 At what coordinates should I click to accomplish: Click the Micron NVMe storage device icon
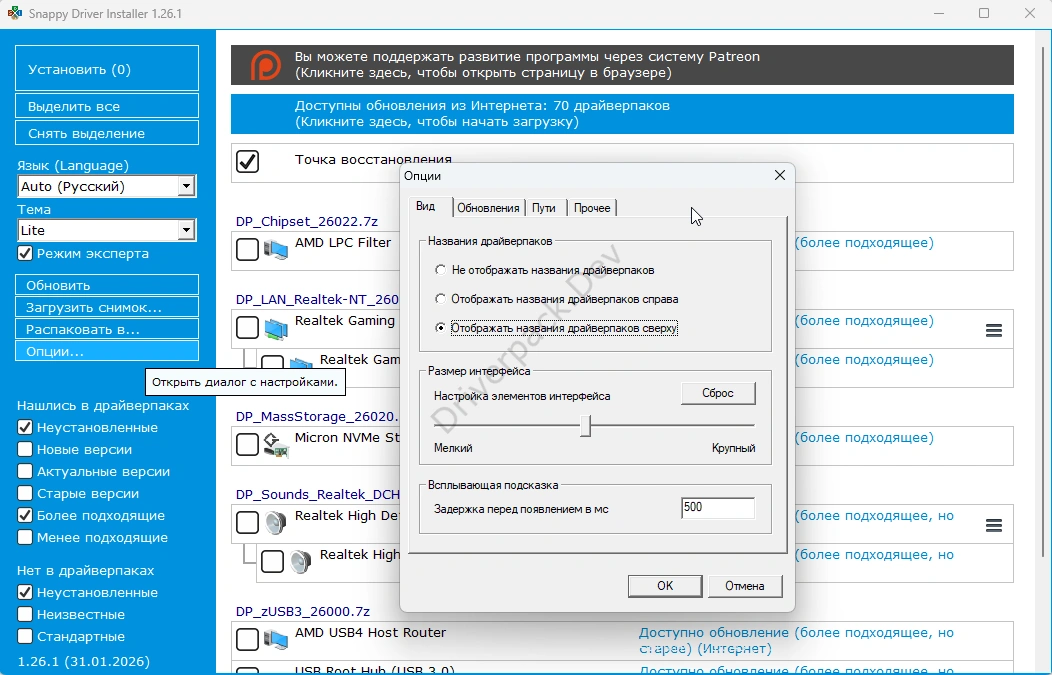pos(276,444)
